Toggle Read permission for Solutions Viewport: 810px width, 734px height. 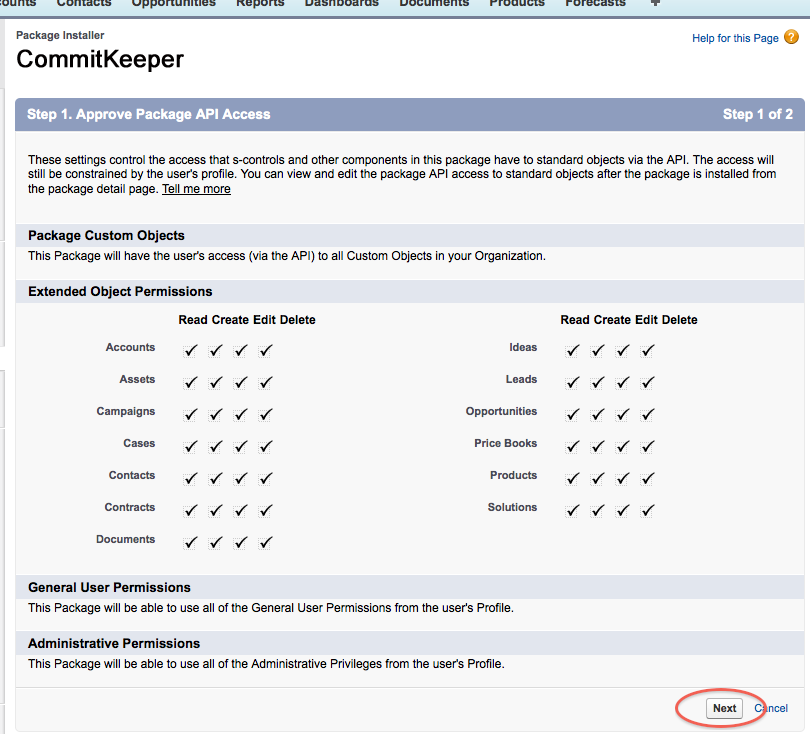[x=572, y=510]
